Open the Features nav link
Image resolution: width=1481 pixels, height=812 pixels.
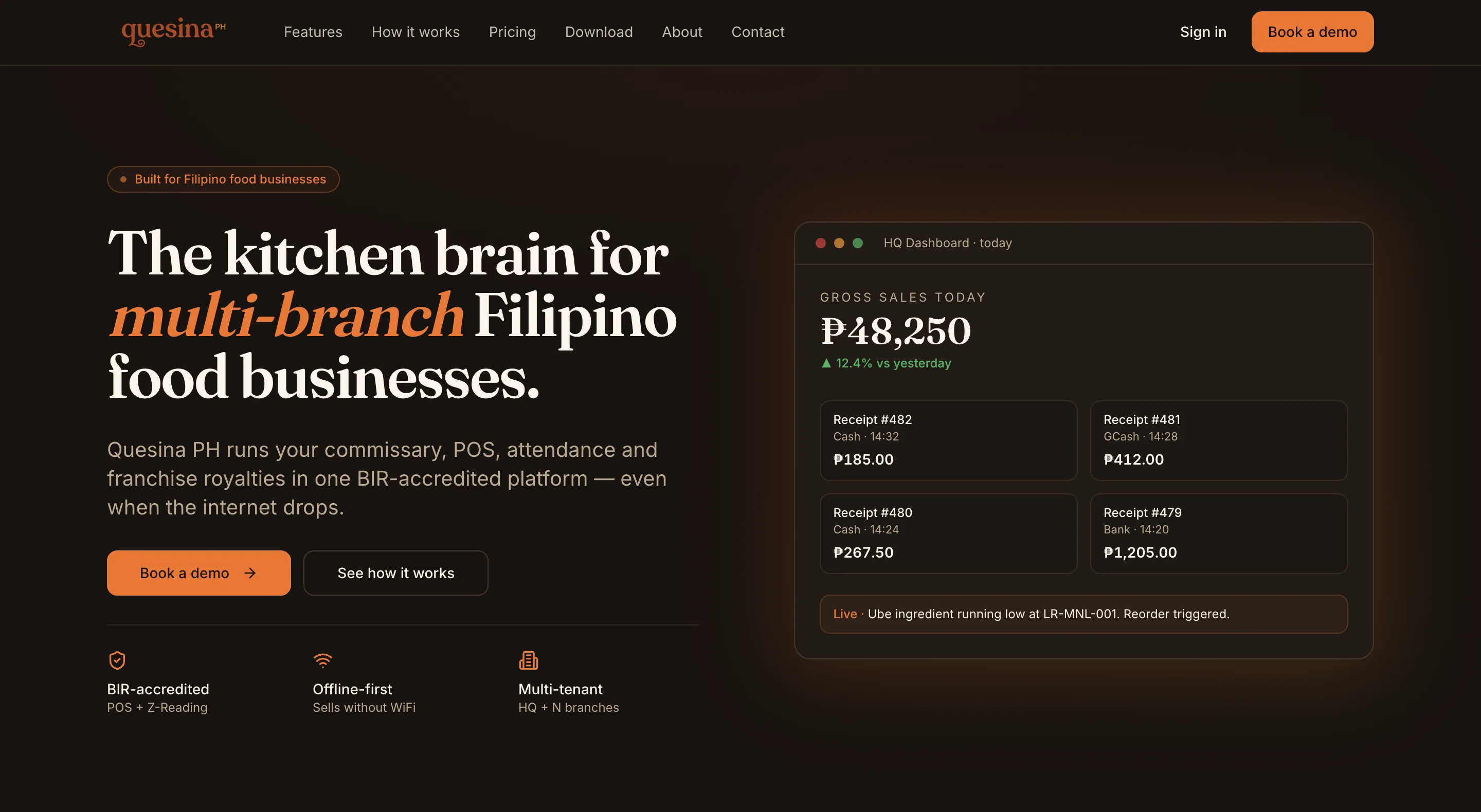313,32
